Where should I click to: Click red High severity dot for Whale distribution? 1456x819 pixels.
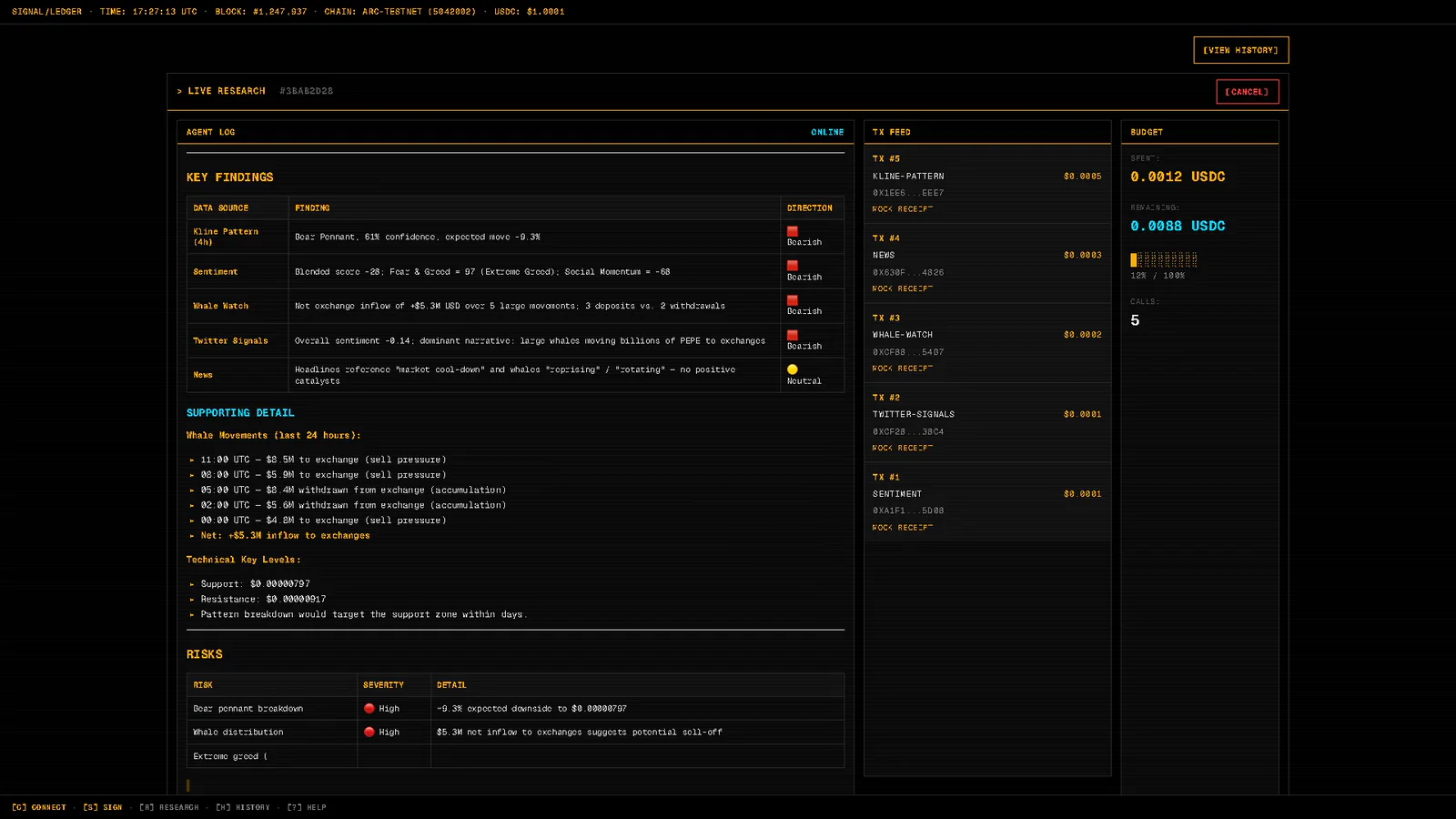369,732
